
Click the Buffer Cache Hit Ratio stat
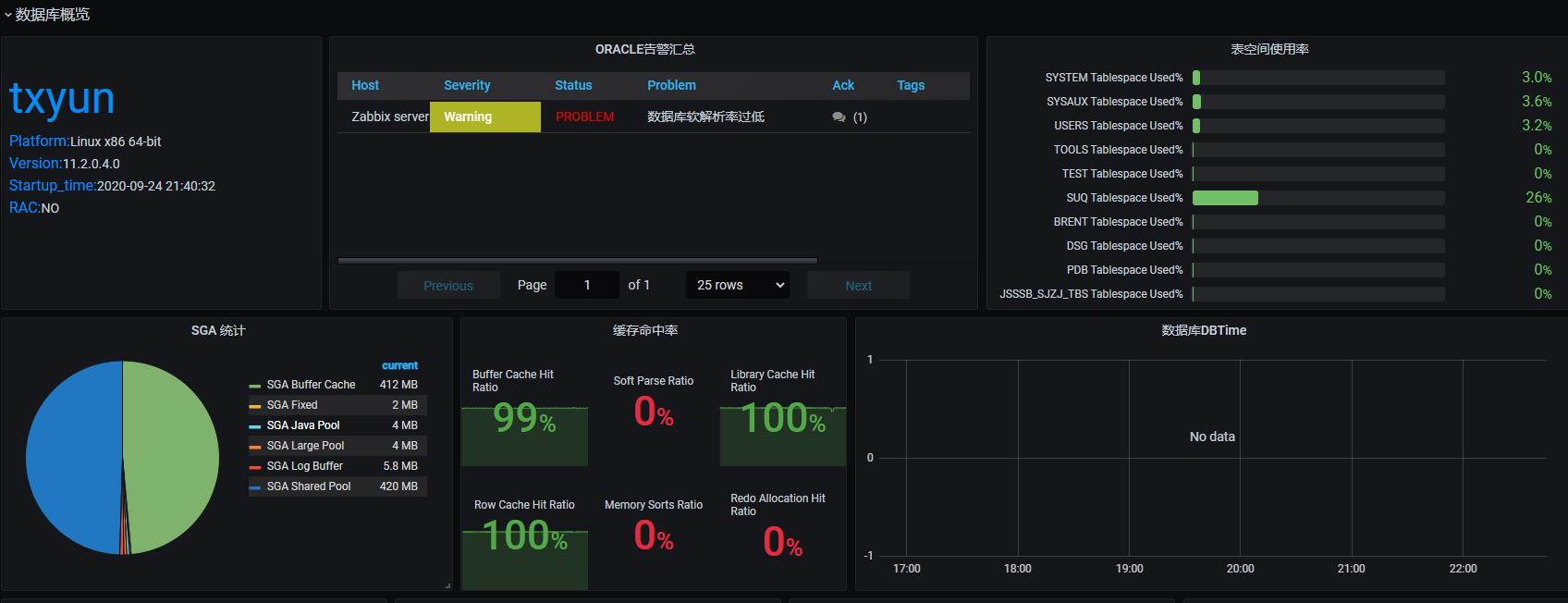click(524, 417)
